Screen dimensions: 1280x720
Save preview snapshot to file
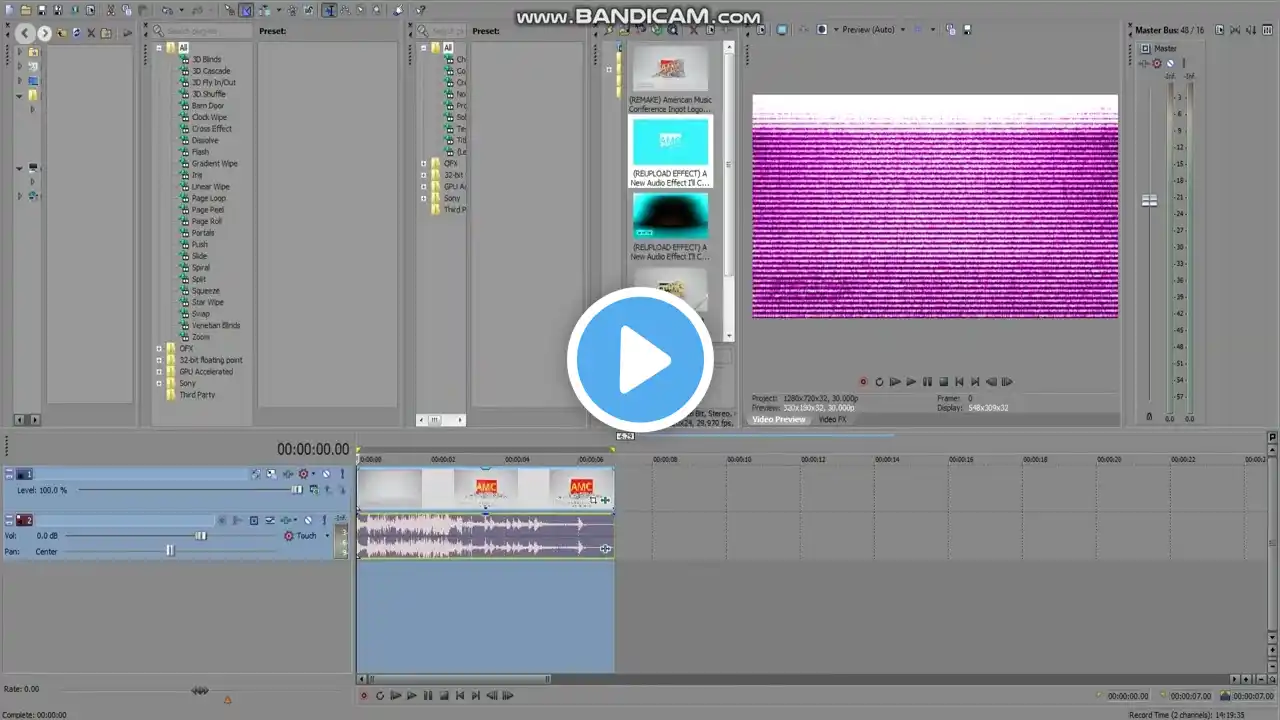click(x=966, y=29)
